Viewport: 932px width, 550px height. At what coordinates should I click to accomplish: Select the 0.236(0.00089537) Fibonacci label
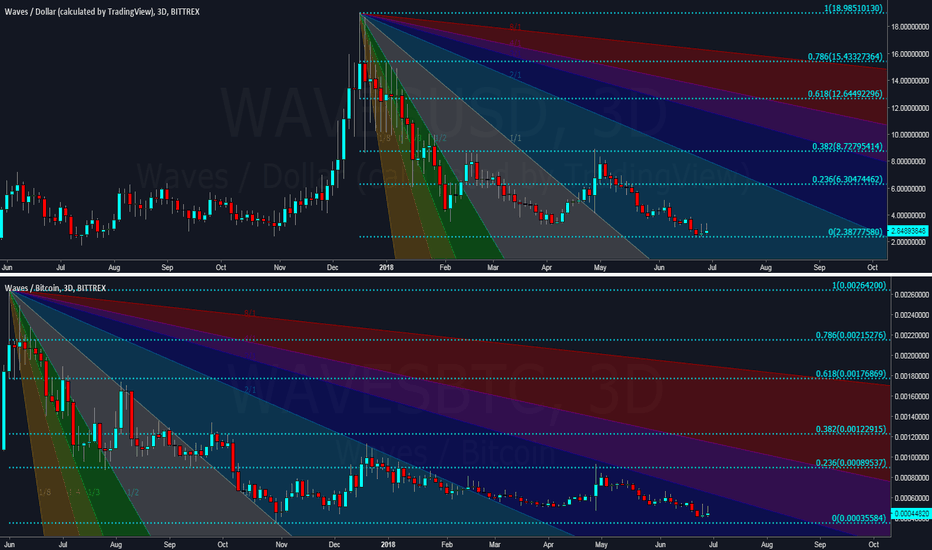(x=851, y=463)
